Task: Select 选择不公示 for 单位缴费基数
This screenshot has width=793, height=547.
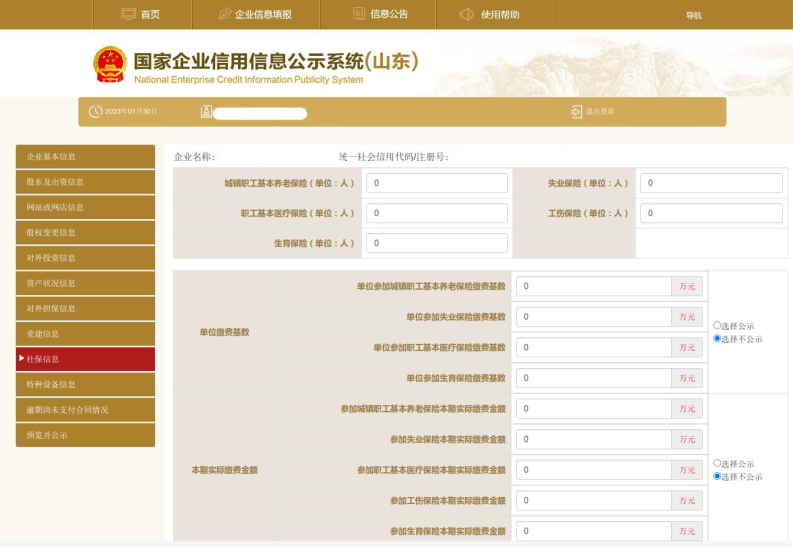Action: tap(717, 339)
